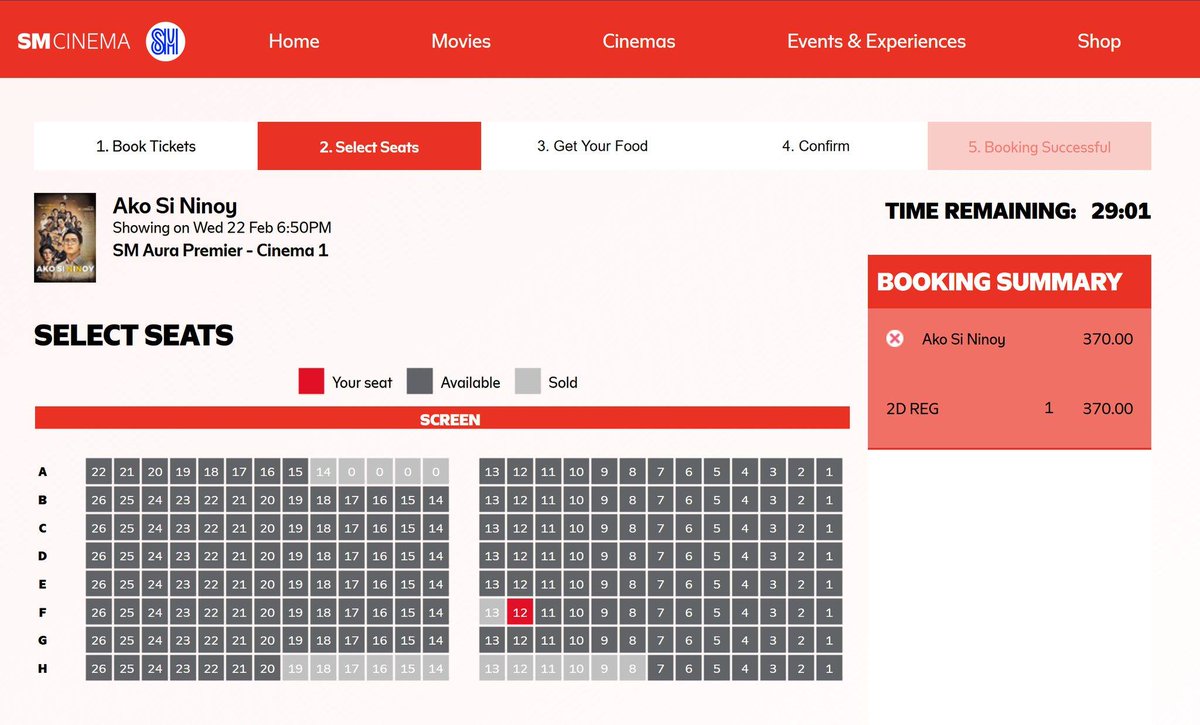Choose seat D7 in the right block
Screen dimensions: 1200x725
[x=661, y=556]
